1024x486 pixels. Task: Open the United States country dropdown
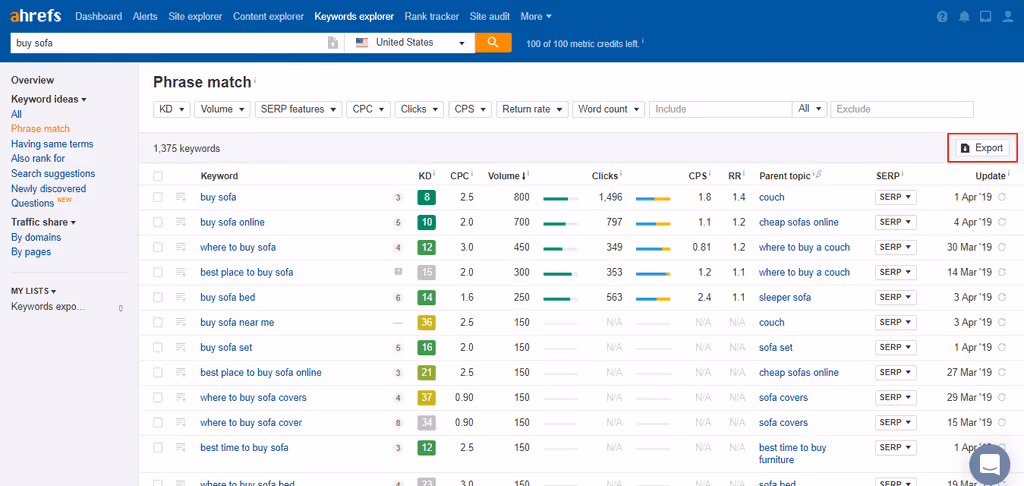(x=409, y=42)
